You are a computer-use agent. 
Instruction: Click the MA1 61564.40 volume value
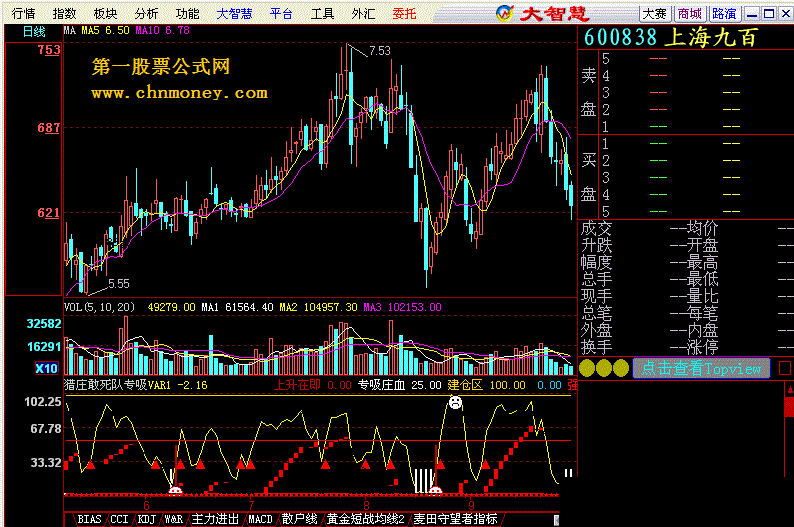click(x=237, y=307)
